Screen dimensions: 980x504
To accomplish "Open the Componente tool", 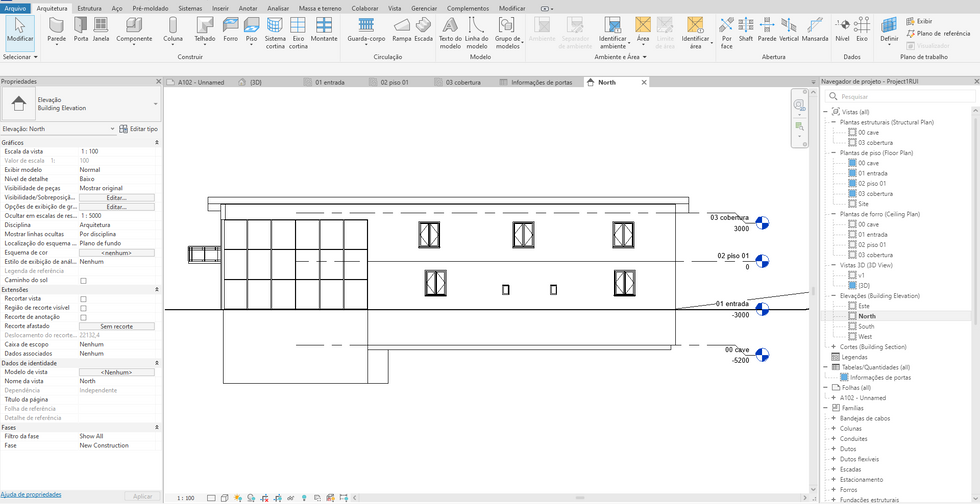I will tap(134, 30).
